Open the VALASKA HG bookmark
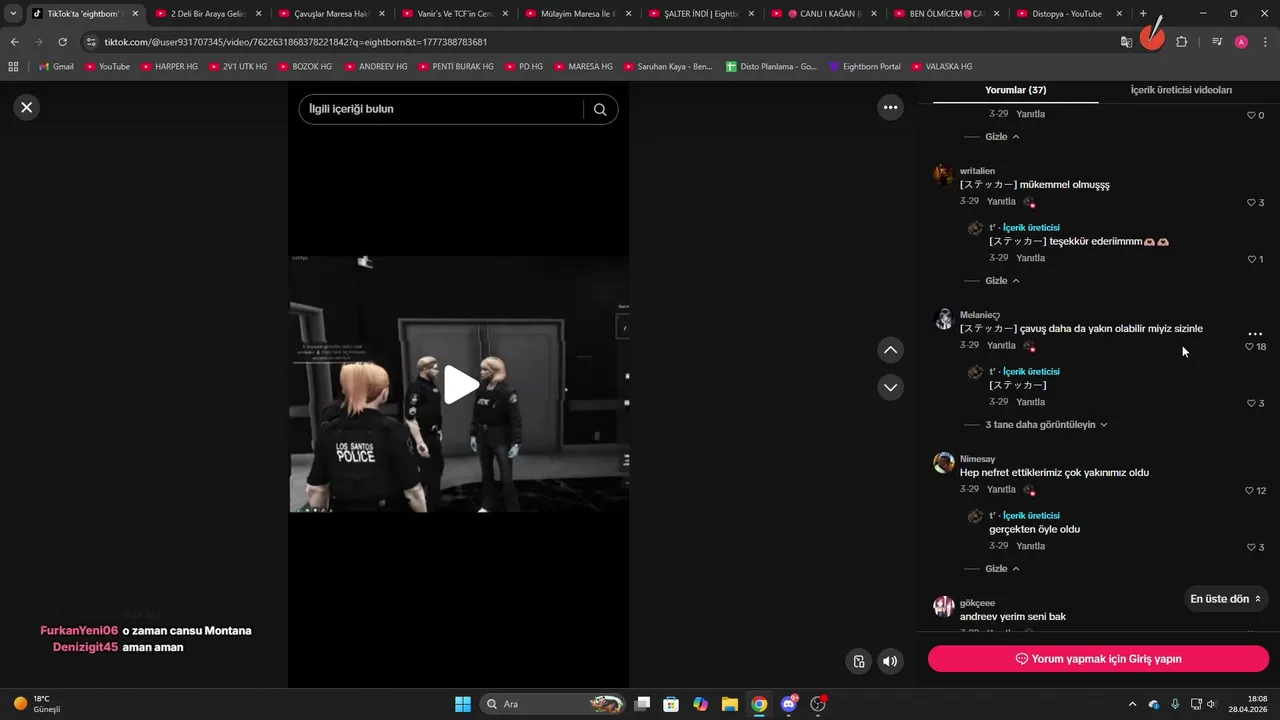 (x=941, y=66)
